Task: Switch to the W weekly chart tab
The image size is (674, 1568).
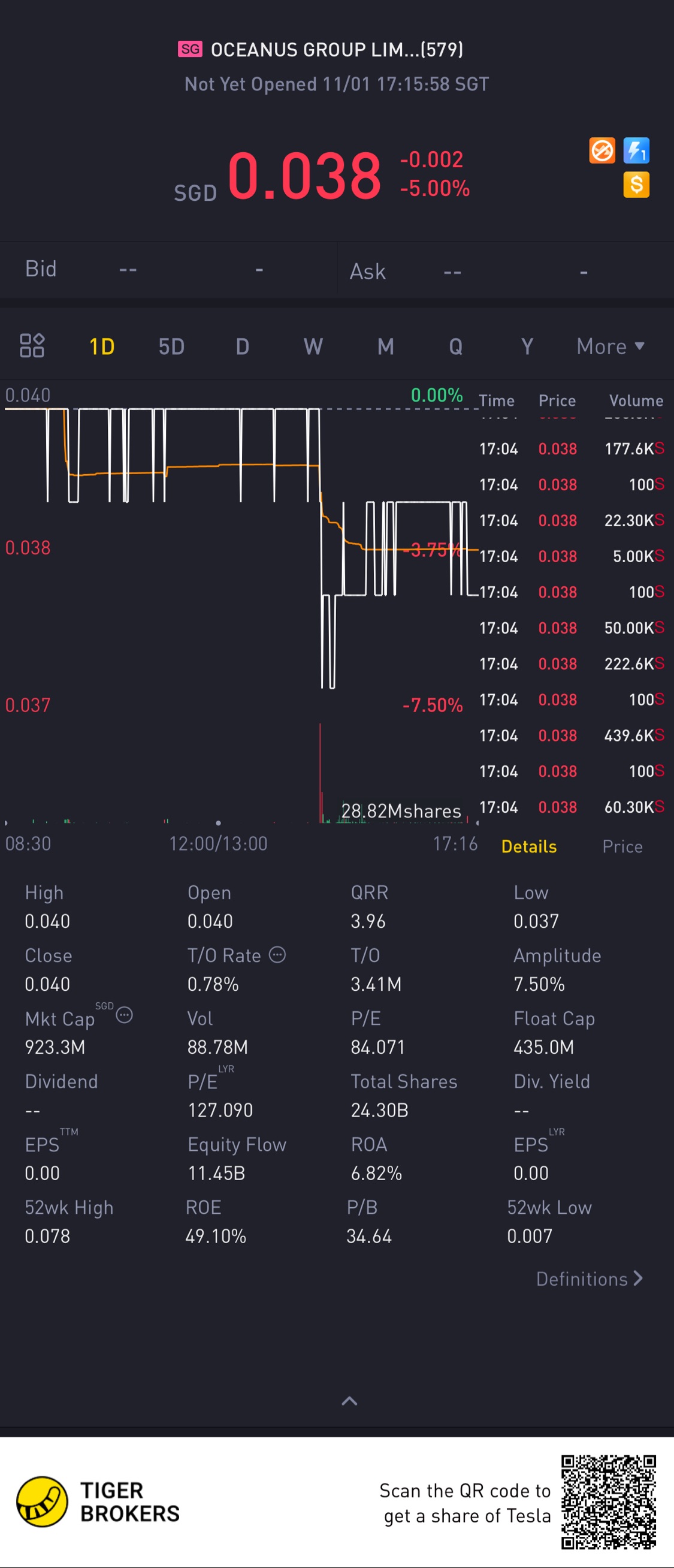Action: coord(313,346)
